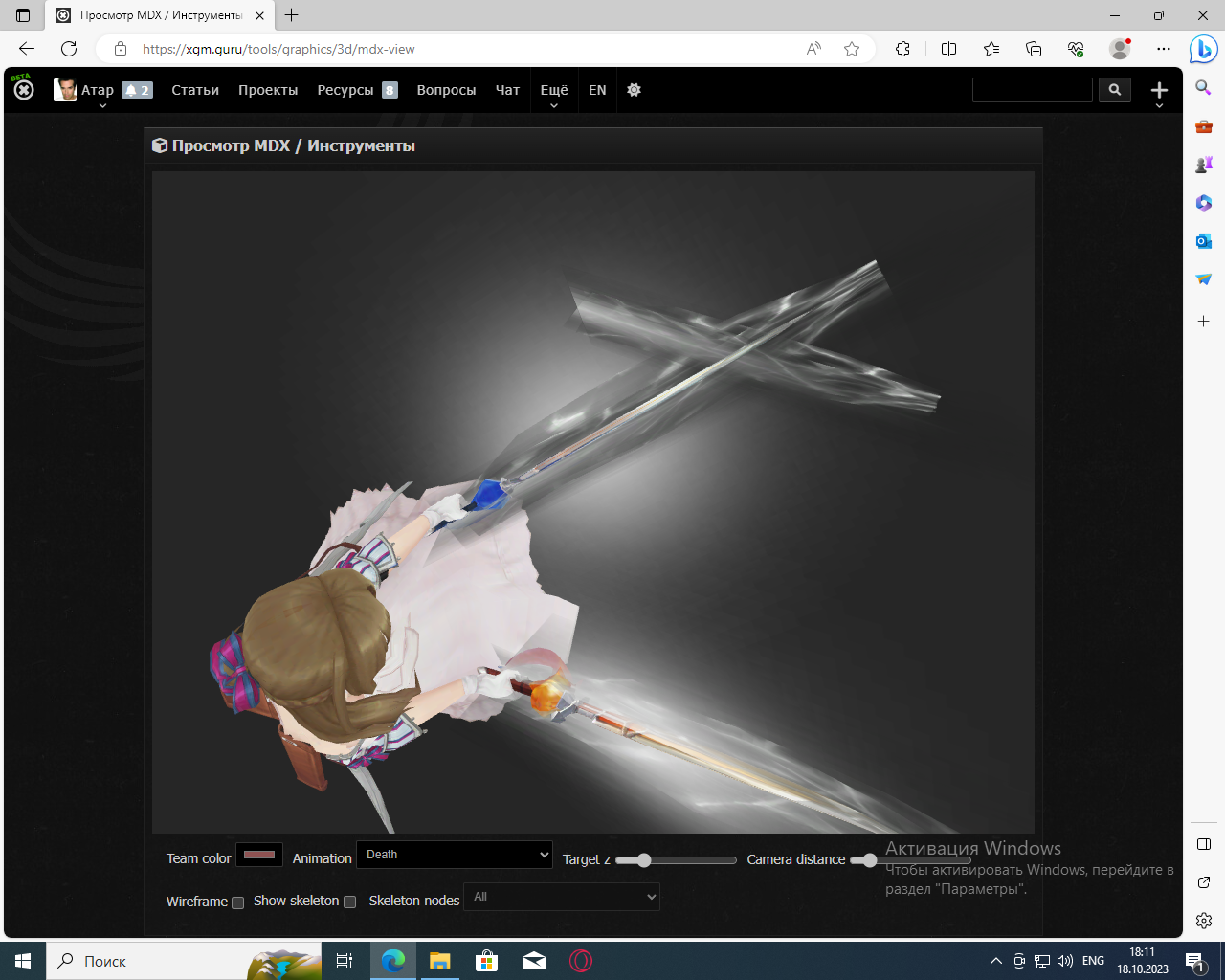The width and height of the screenshot is (1225, 980).
Task: Open Microsoft 365 in the Edge sidebar
Action: point(1204,203)
